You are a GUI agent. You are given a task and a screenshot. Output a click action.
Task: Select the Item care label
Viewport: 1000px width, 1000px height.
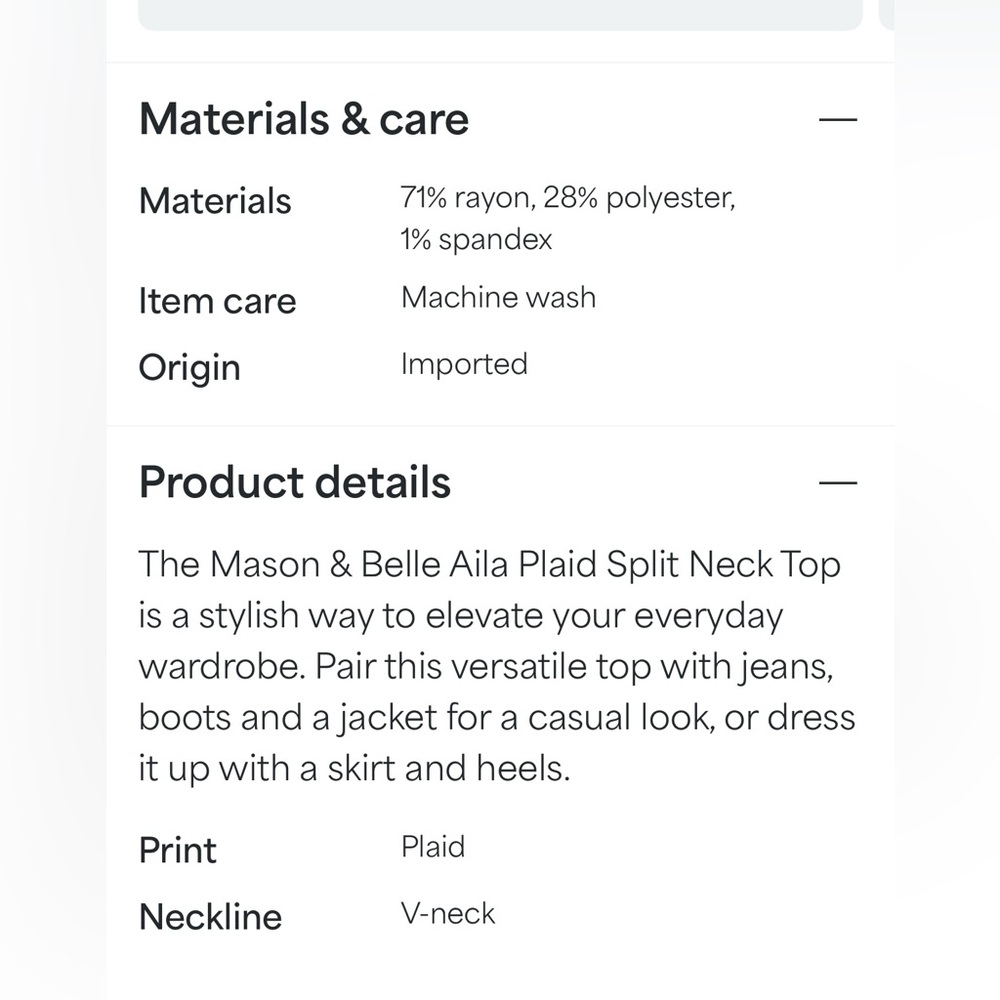[x=217, y=301]
